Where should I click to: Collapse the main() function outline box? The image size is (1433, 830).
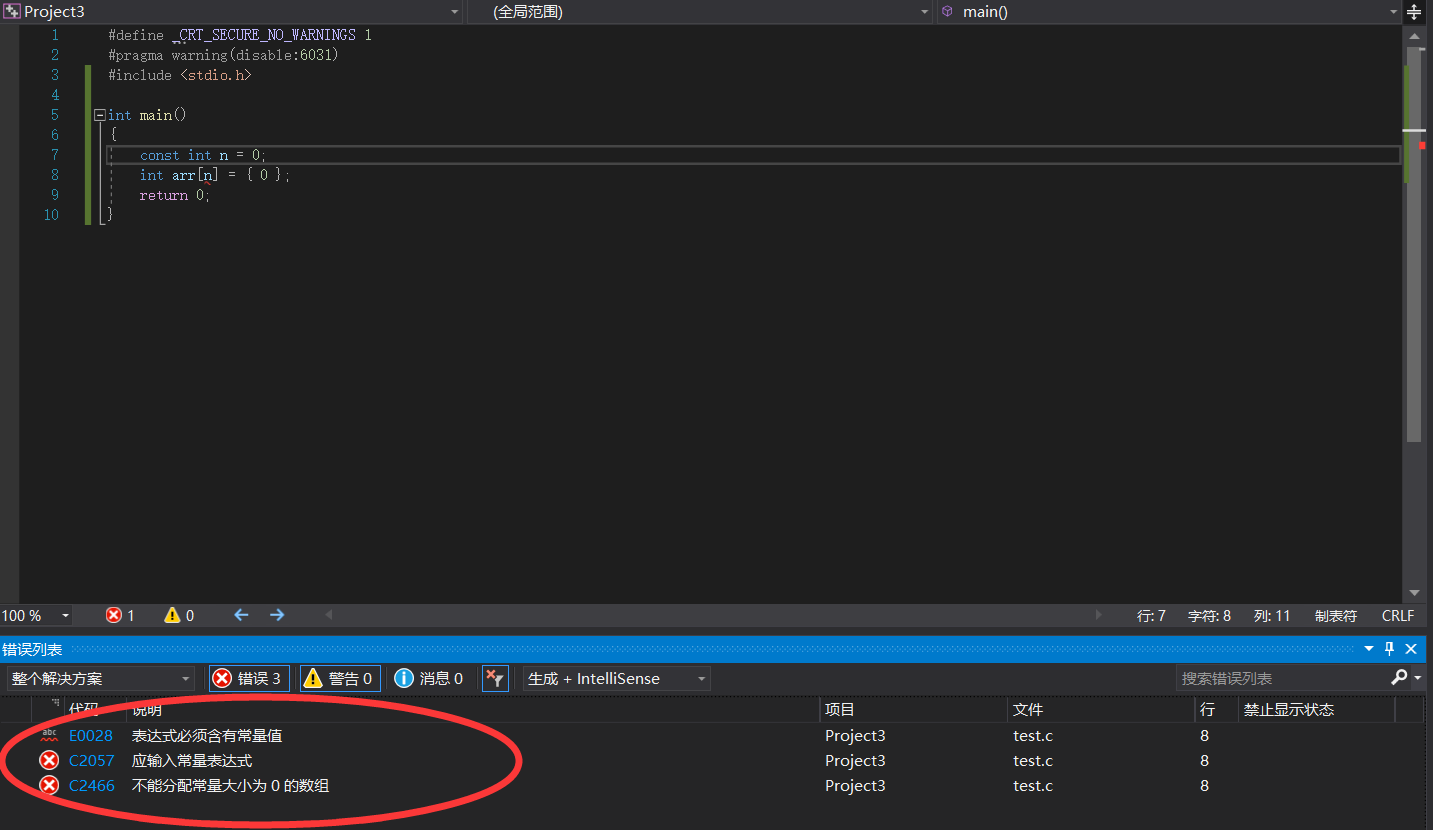pyautogui.click(x=99, y=115)
